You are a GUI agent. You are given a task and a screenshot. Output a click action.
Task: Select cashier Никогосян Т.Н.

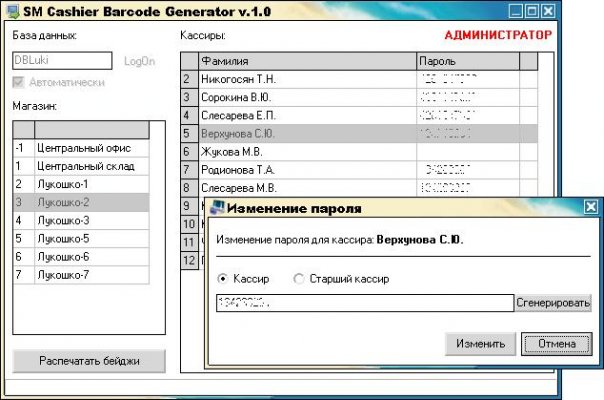tap(307, 79)
